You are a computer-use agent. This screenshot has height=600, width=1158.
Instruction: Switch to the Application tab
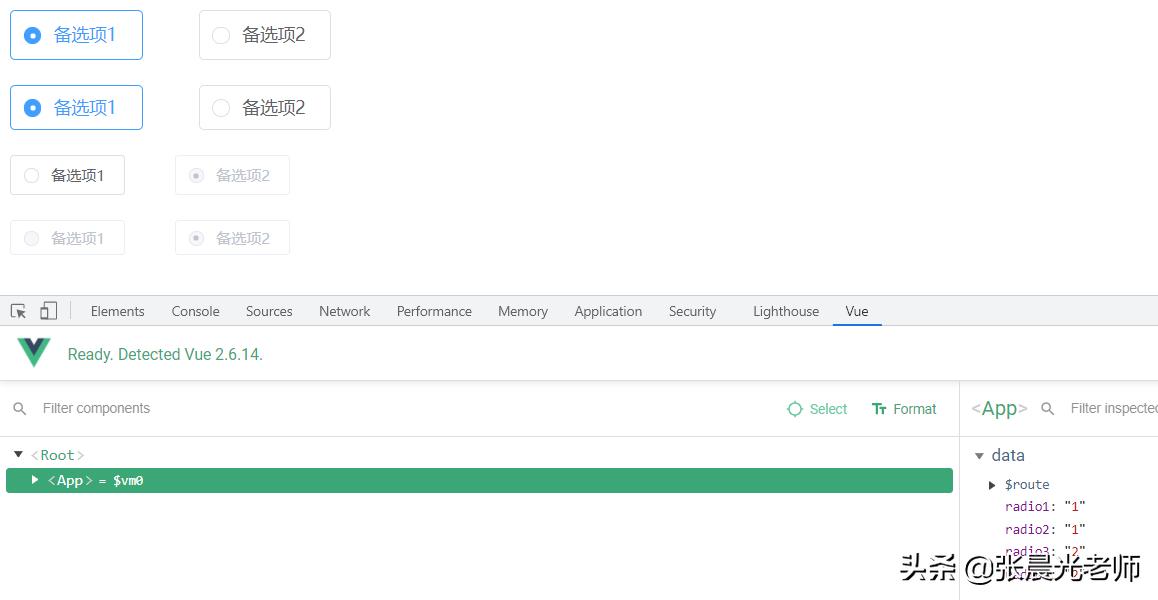[608, 311]
